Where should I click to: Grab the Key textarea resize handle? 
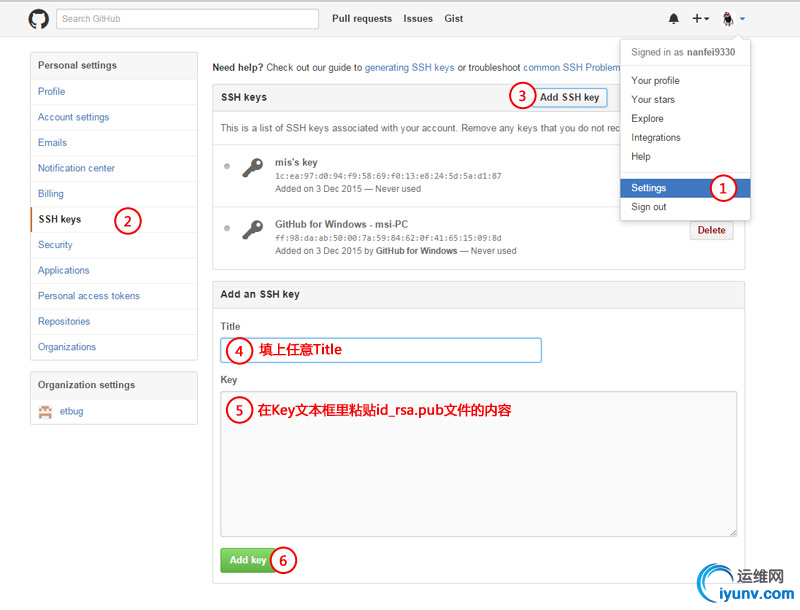click(x=733, y=533)
